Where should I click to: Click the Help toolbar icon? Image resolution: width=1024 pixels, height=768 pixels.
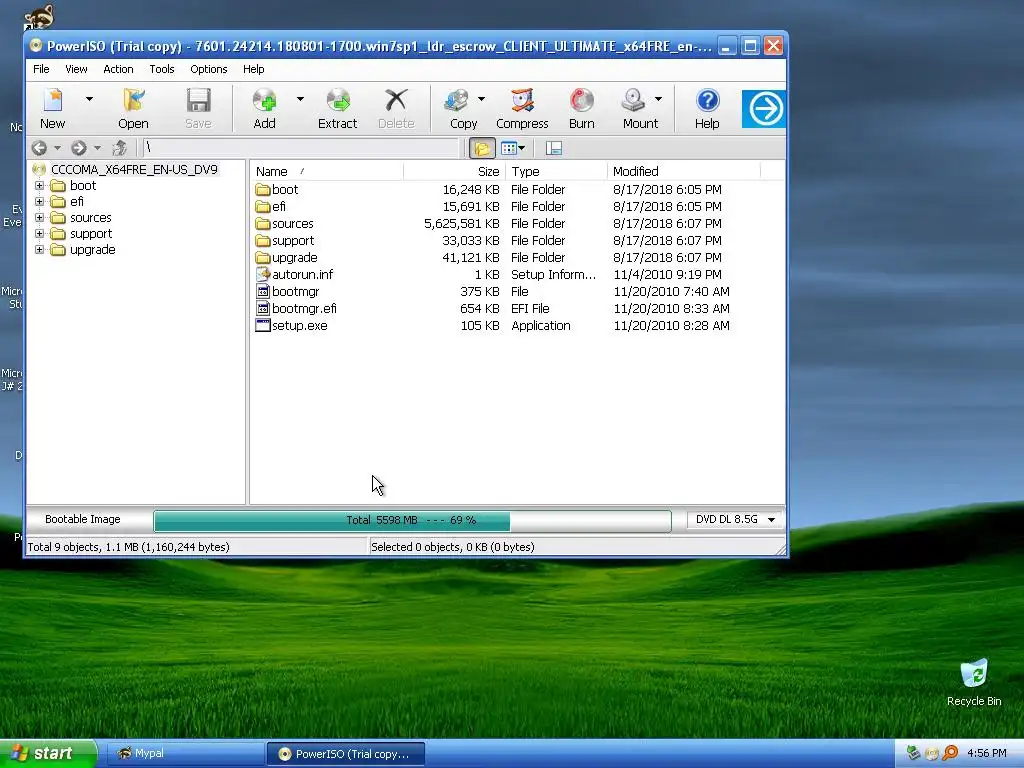(707, 108)
